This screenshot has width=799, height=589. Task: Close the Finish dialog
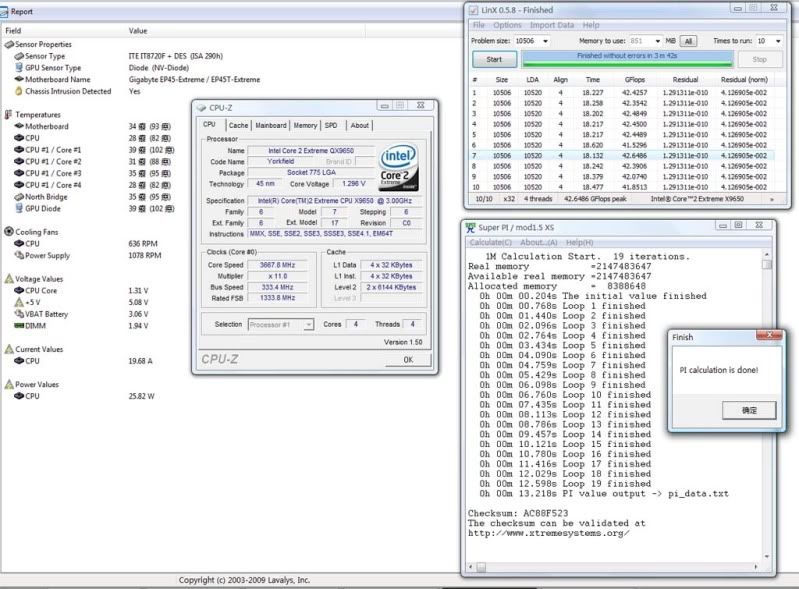pos(769,335)
